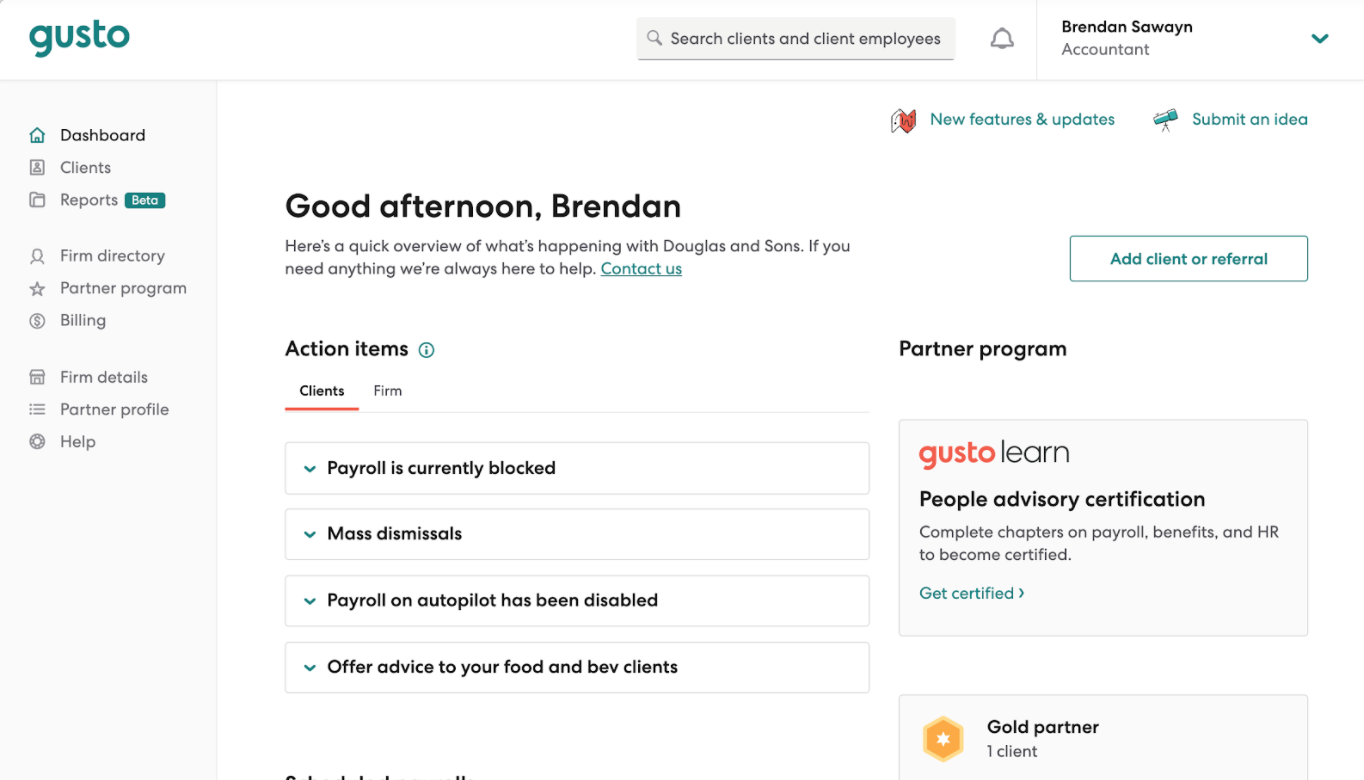Switch to the Firm tab
Viewport: 1364px width, 780px height.
387,391
